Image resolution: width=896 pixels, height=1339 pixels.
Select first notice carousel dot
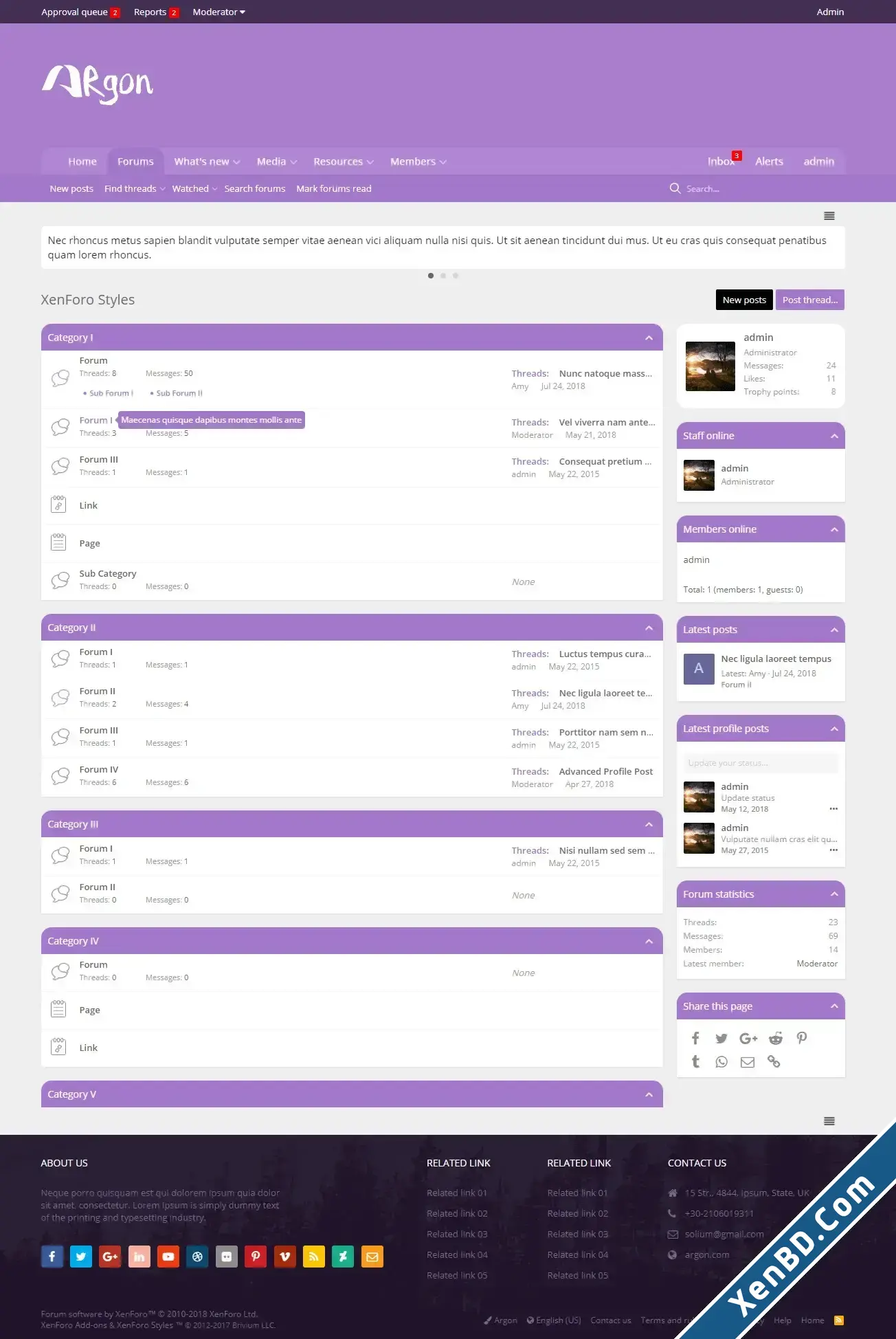(x=431, y=276)
